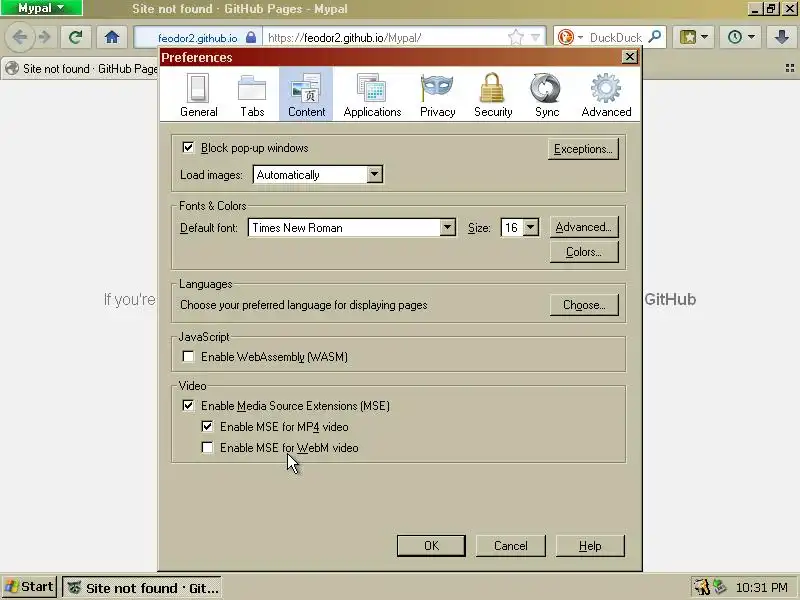This screenshot has width=800, height=600.
Task: Go to the Privacy preferences pane
Action: [437, 95]
